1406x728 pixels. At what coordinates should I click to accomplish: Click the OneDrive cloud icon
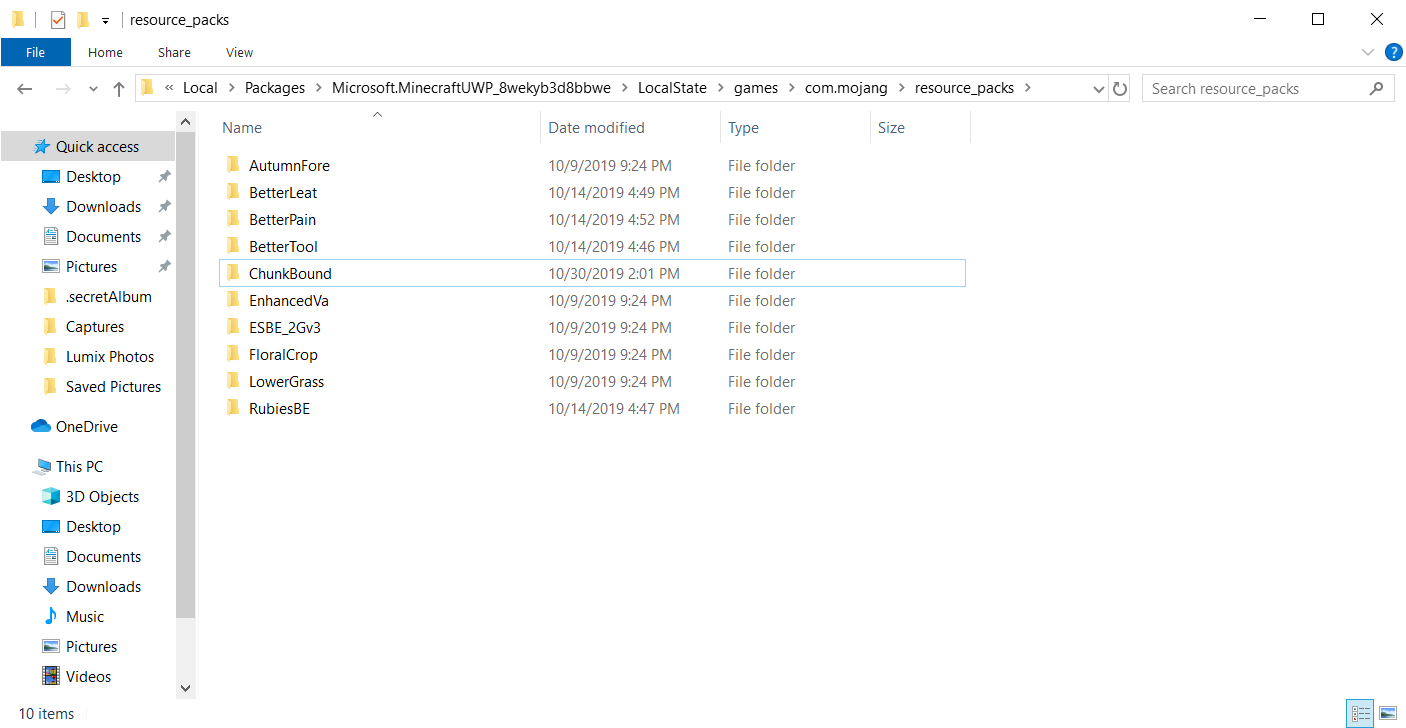(x=41, y=426)
